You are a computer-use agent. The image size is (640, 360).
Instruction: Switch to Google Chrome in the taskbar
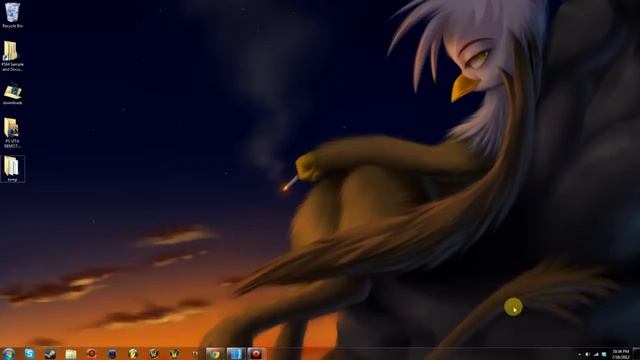[x=215, y=353]
